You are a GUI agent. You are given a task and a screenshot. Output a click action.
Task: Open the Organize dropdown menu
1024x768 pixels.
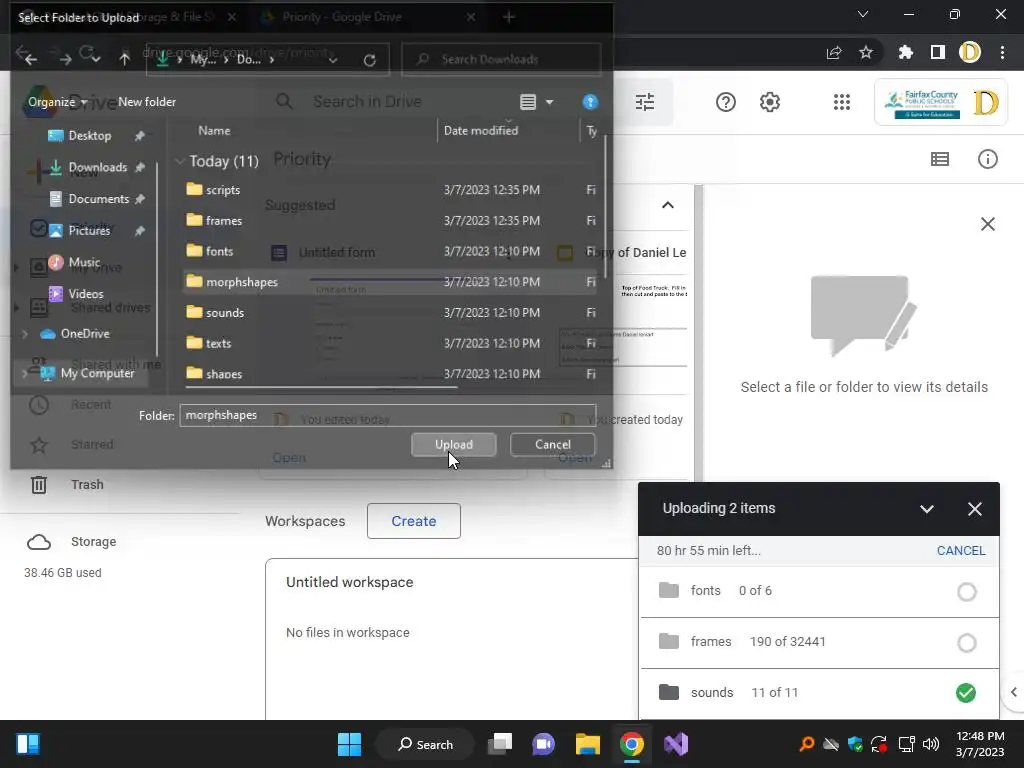click(x=57, y=102)
